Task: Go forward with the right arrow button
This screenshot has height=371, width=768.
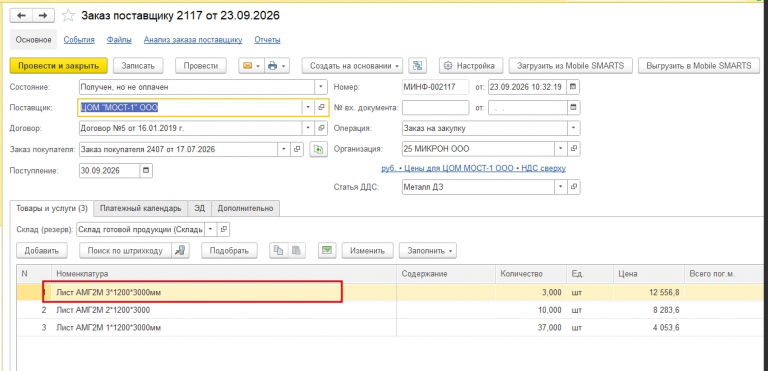Action: 43,16
